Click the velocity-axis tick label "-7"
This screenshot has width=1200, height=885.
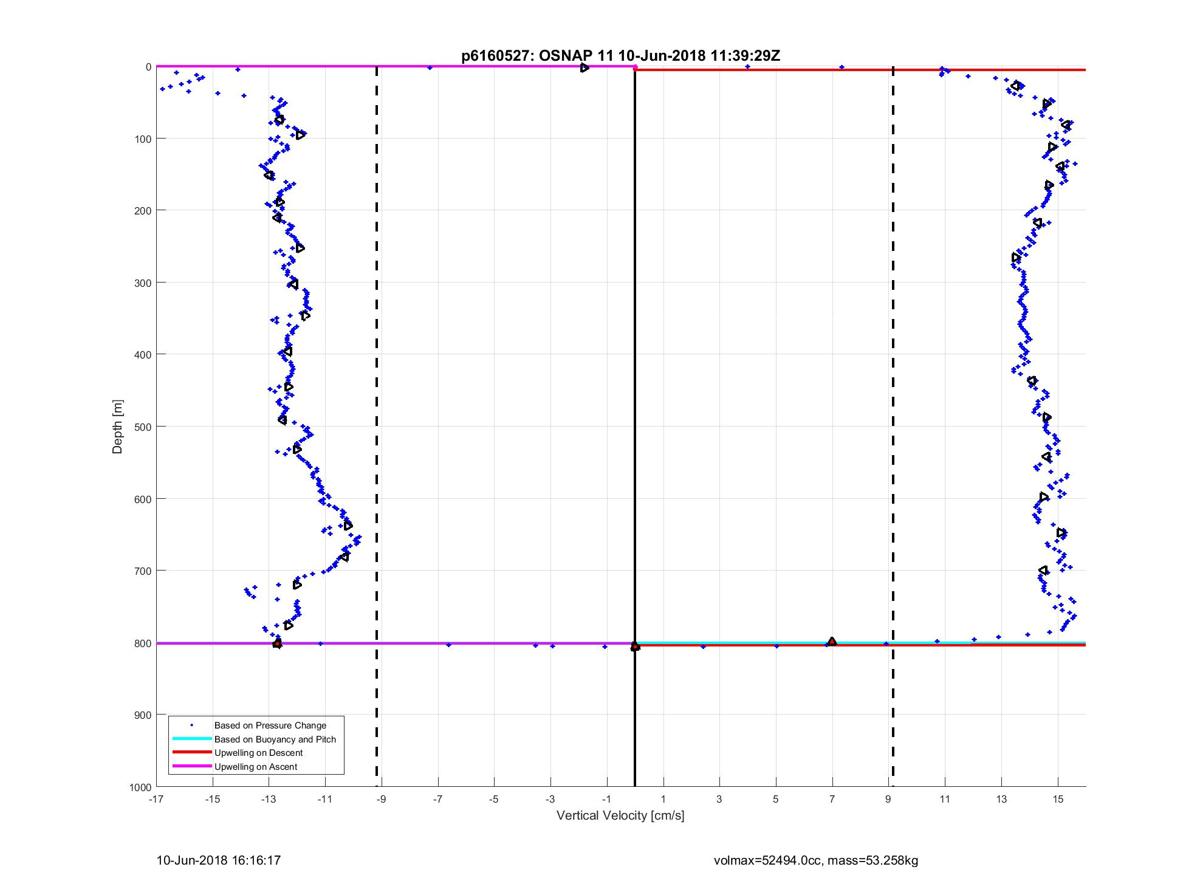pyautogui.click(x=437, y=799)
